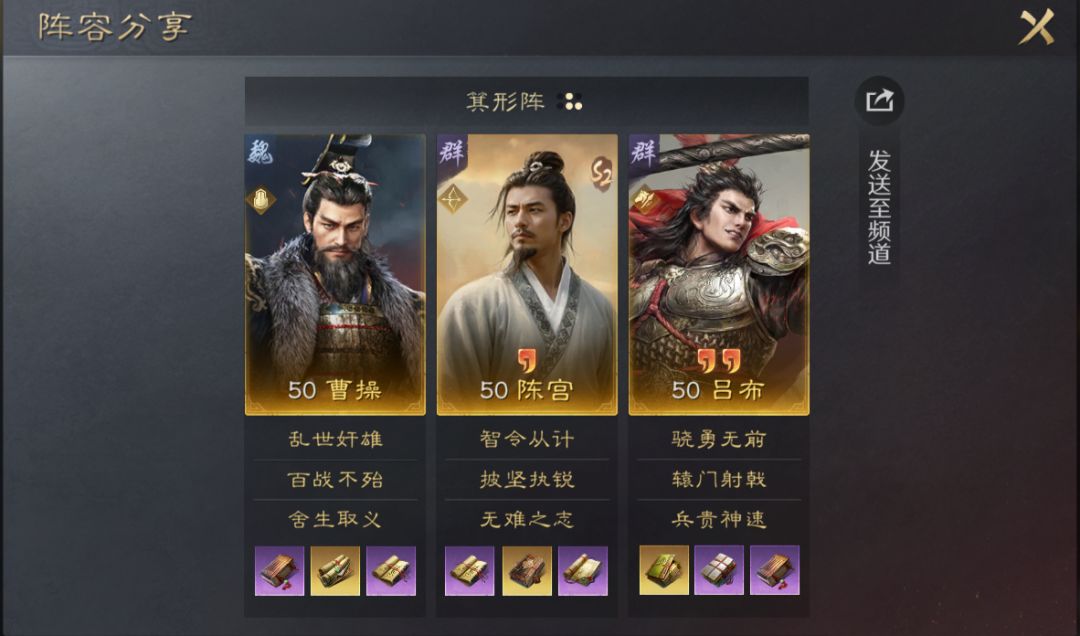Image resolution: width=1080 pixels, height=636 pixels.
Task: Click 曹操's gold scroll item icon
Action: 335,571
